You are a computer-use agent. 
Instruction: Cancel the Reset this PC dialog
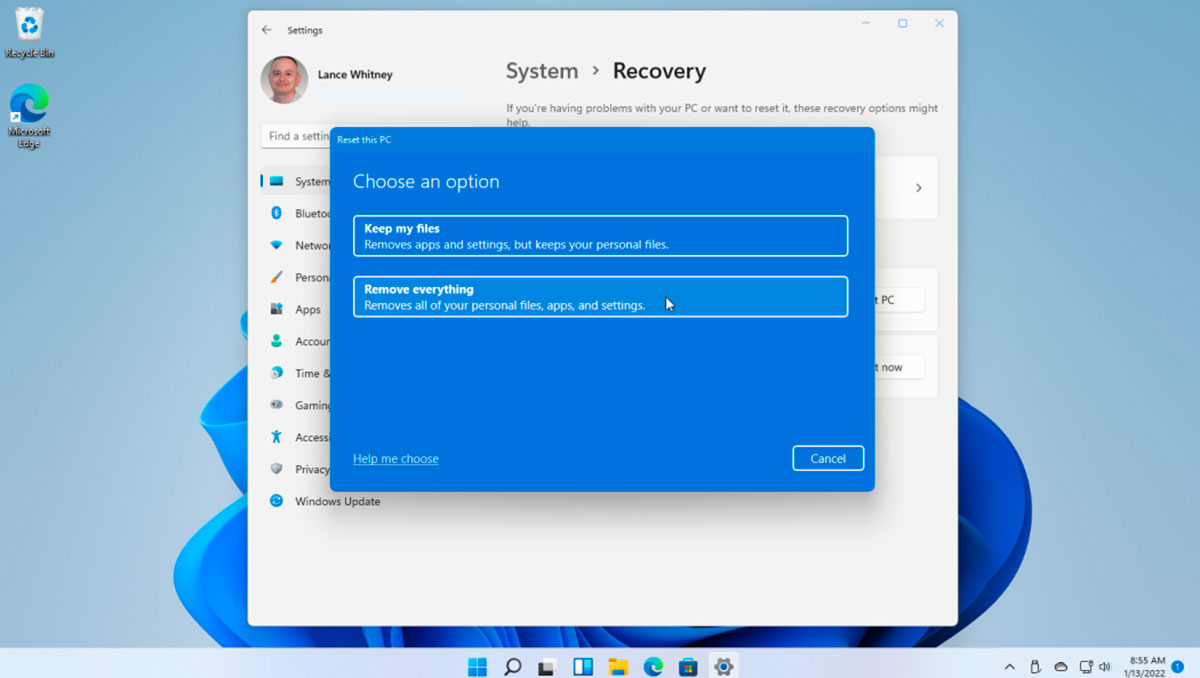pos(827,458)
